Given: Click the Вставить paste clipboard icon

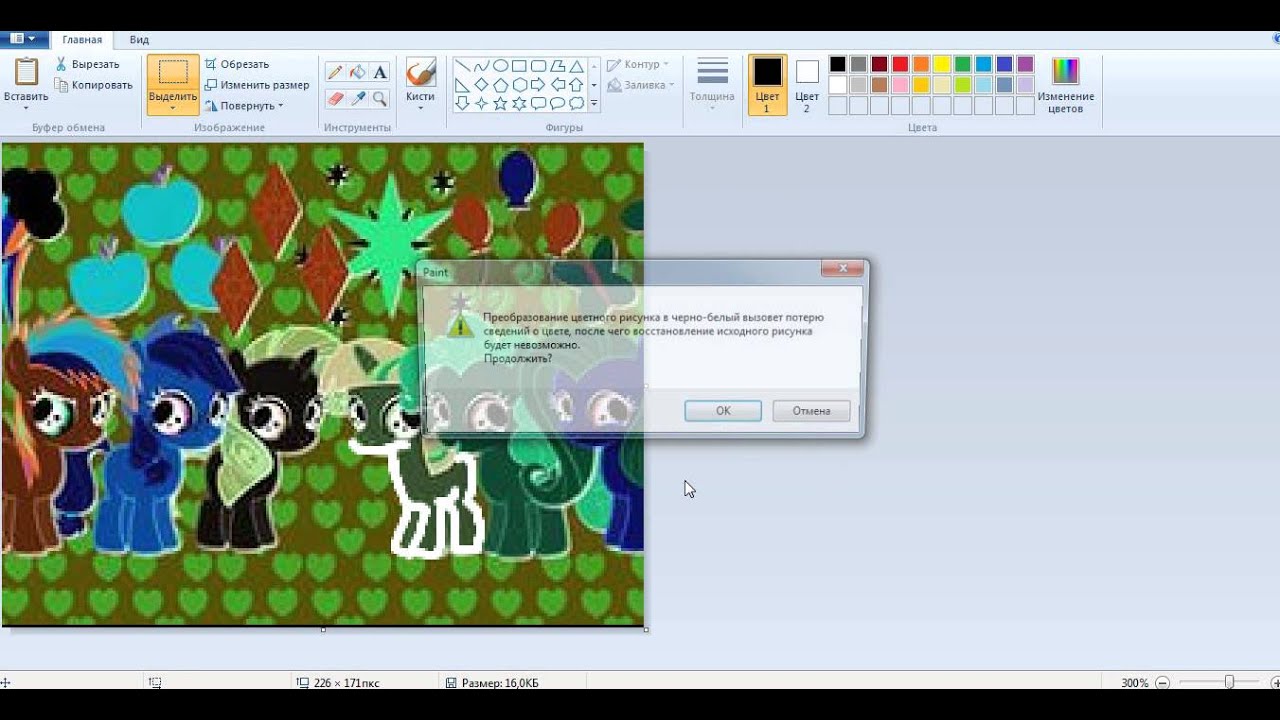Looking at the screenshot, I should [26, 73].
